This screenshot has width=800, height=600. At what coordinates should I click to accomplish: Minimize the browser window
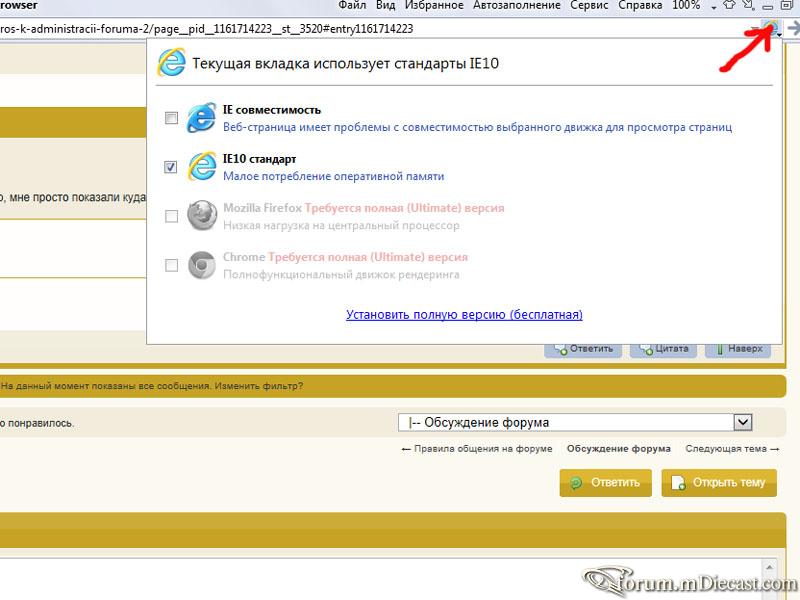tap(768, 6)
